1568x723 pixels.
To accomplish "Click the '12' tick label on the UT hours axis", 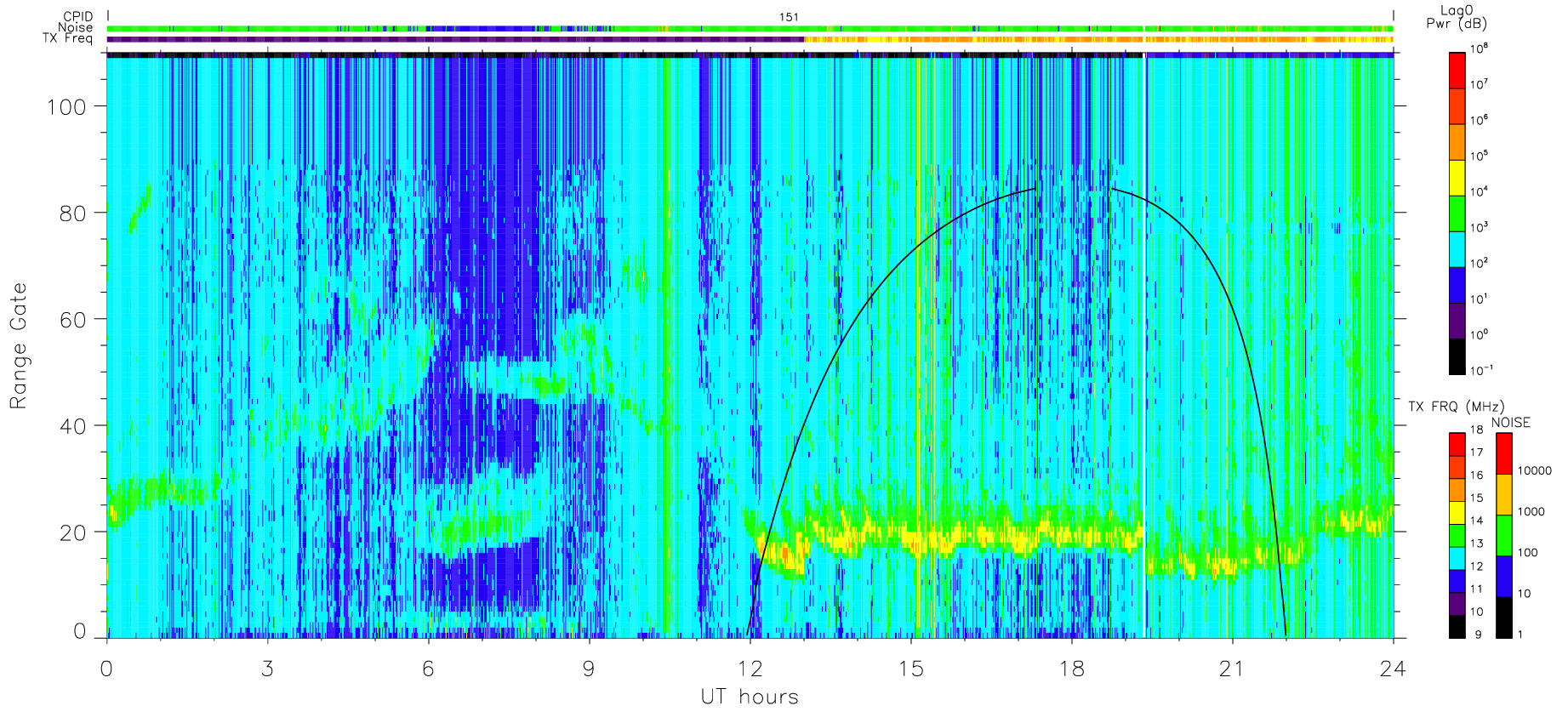I will [750, 669].
